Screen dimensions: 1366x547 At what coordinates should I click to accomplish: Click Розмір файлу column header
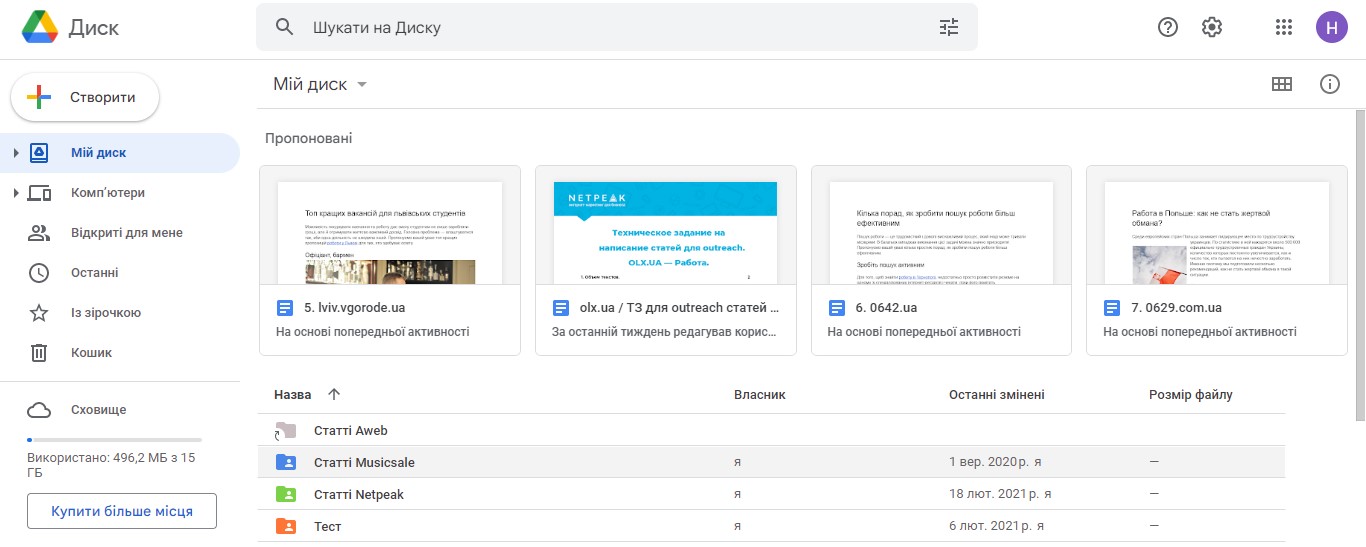(x=1191, y=395)
